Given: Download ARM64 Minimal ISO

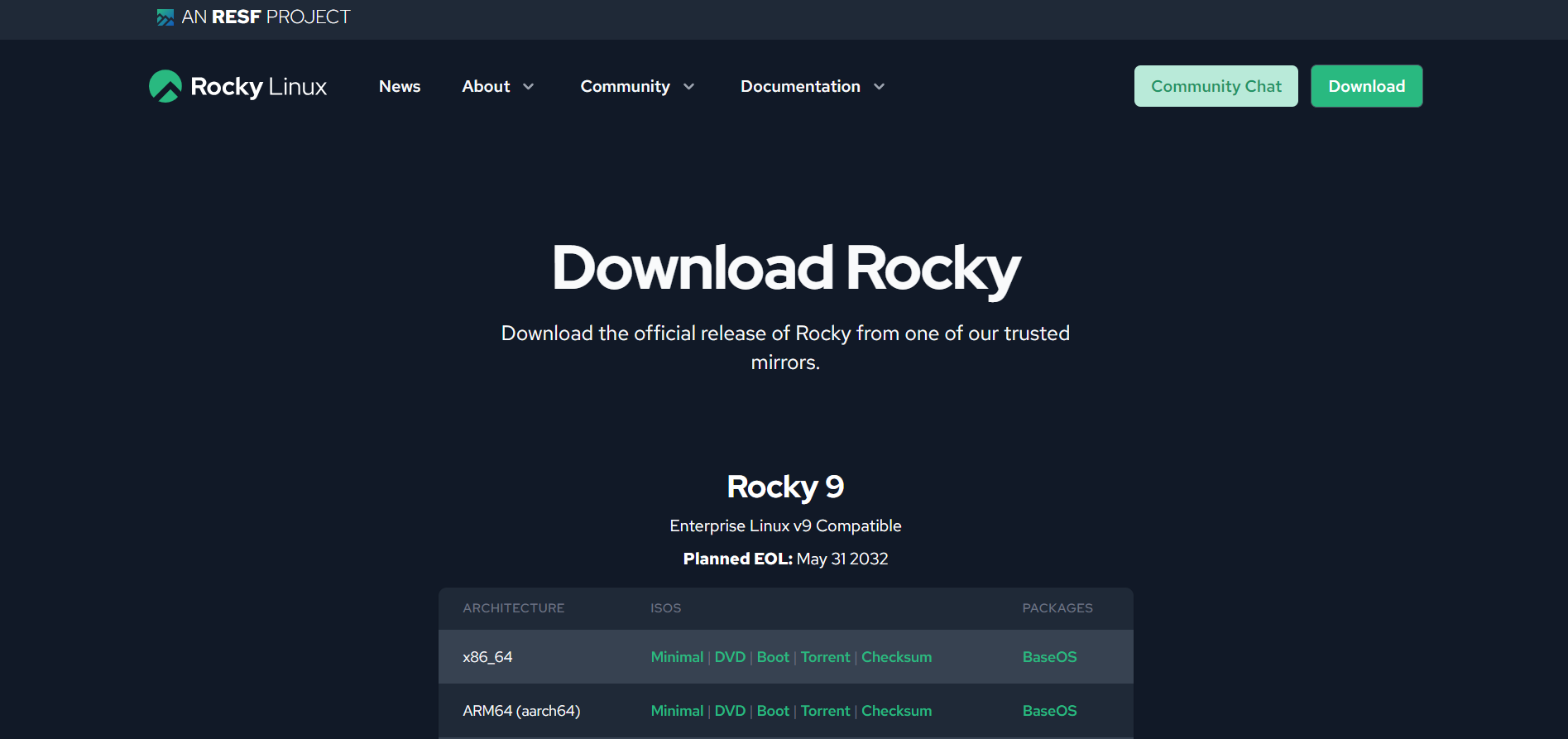Looking at the screenshot, I should 677,711.
